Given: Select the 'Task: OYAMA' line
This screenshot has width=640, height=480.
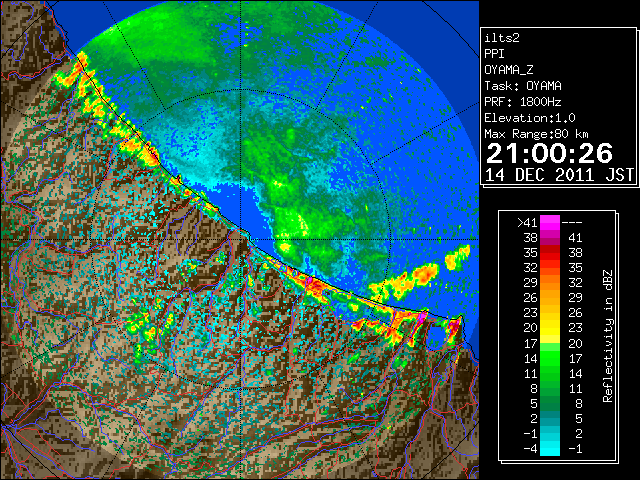Looking at the screenshot, I should [523, 86].
